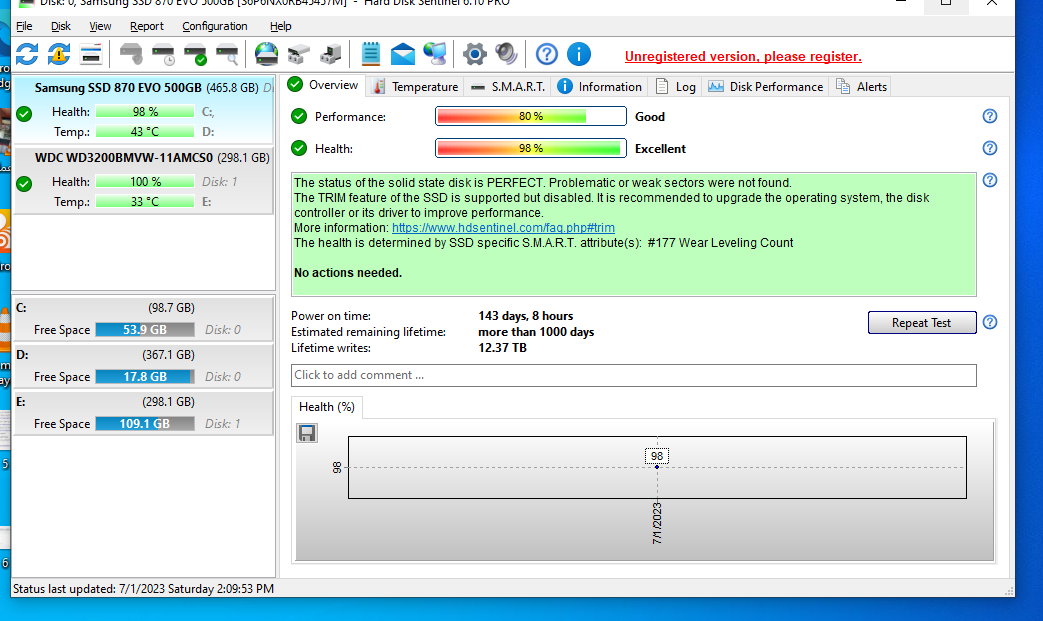
Task: Click the Repeat Test button
Action: click(x=922, y=322)
